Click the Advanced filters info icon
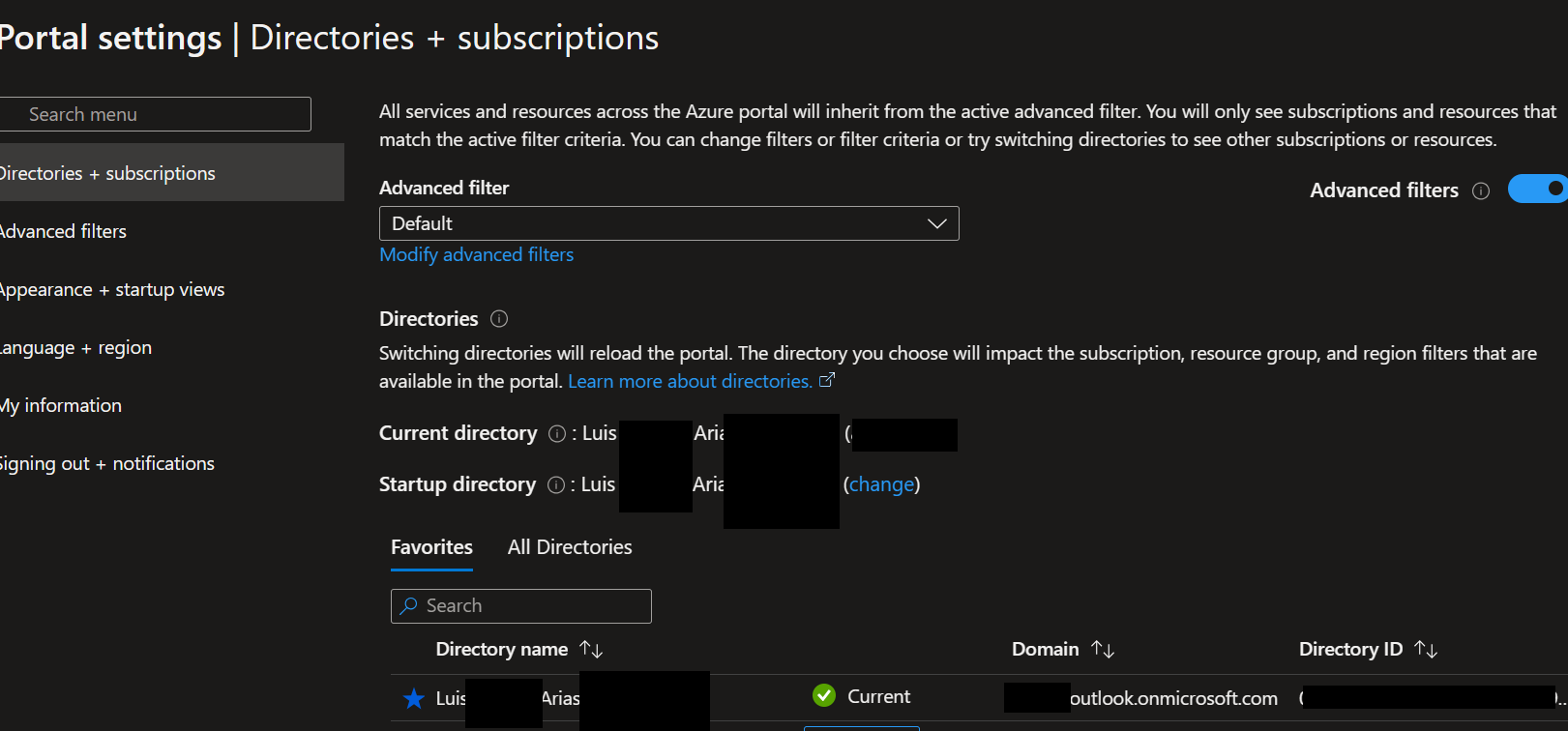The width and height of the screenshot is (1568, 731). (x=1481, y=190)
